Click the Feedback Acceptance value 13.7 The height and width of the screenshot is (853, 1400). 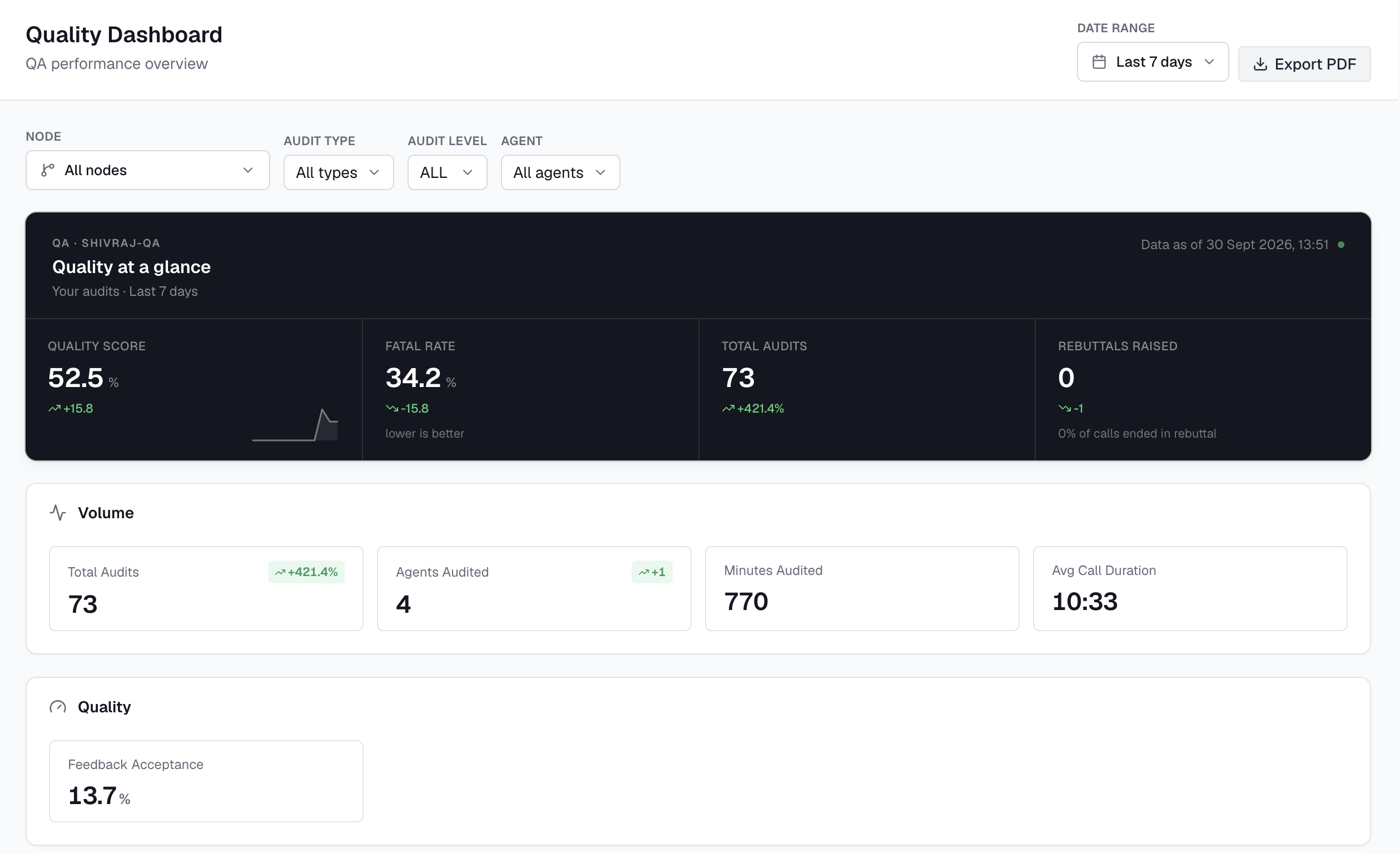[92, 796]
